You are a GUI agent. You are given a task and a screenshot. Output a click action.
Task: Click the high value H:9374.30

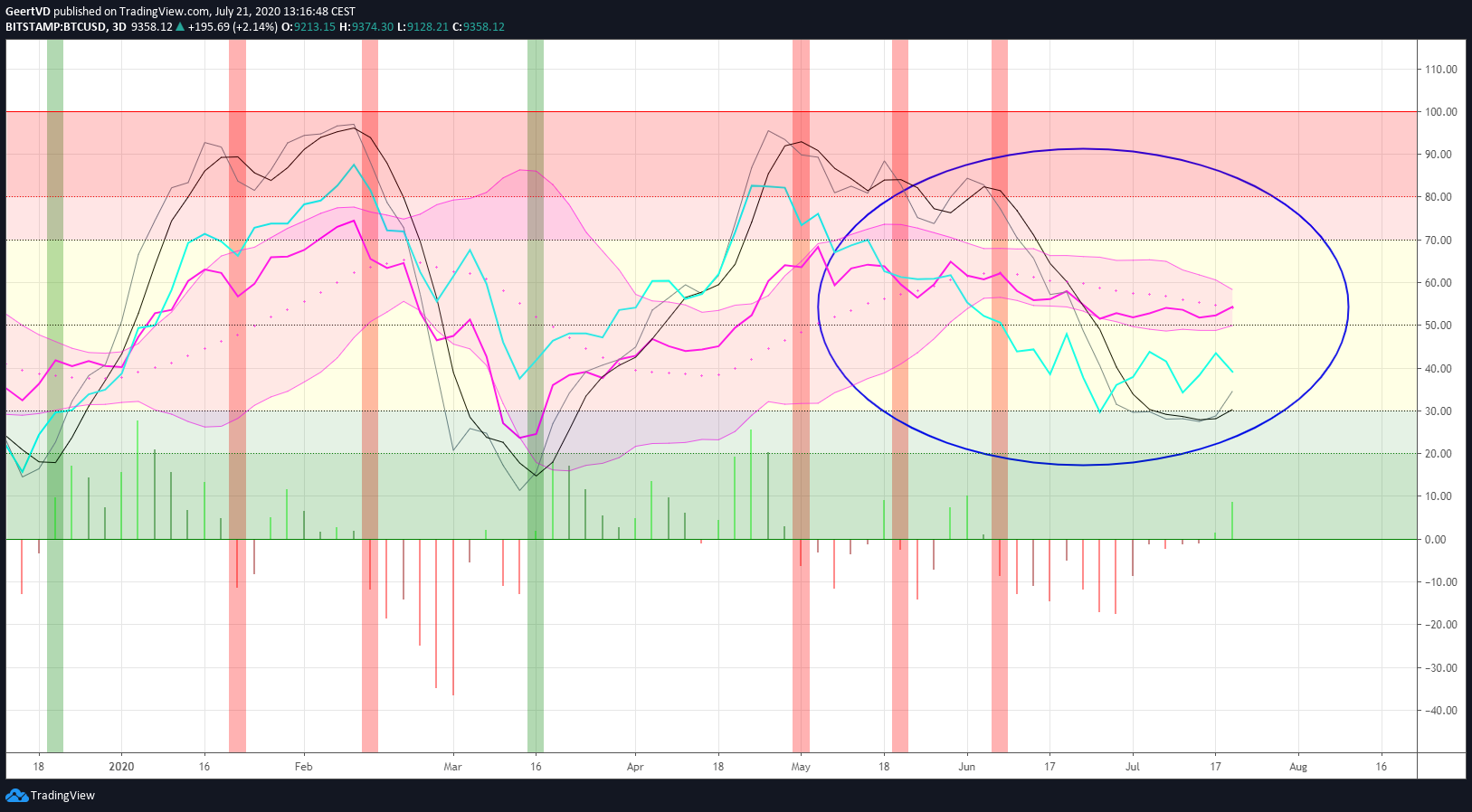pos(366,26)
